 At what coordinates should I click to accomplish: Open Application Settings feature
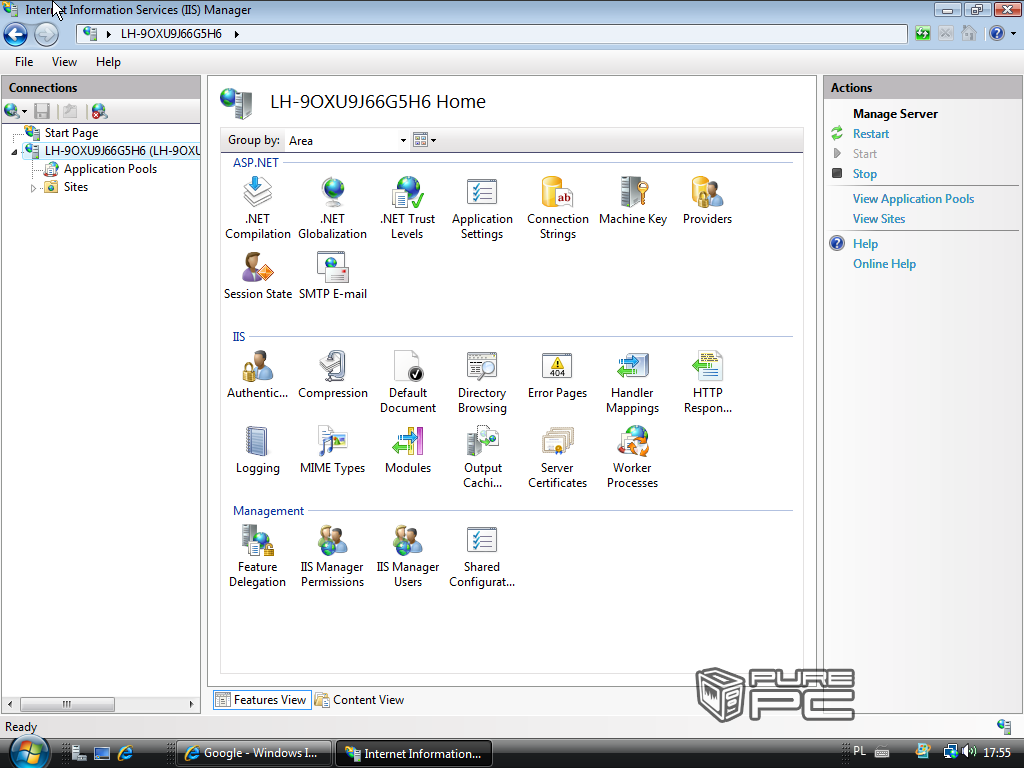[x=482, y=208]
